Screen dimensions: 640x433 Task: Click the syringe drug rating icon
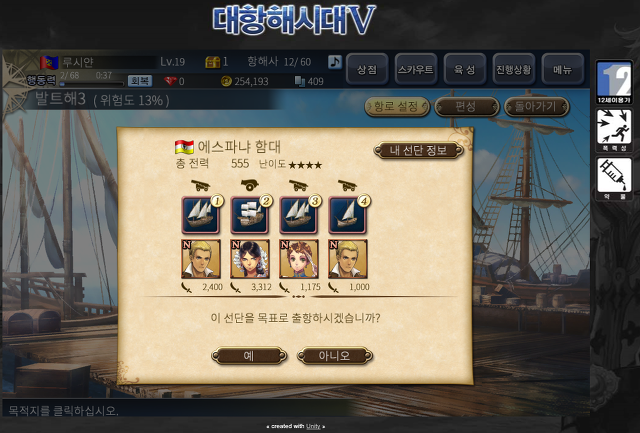[614, 179]
